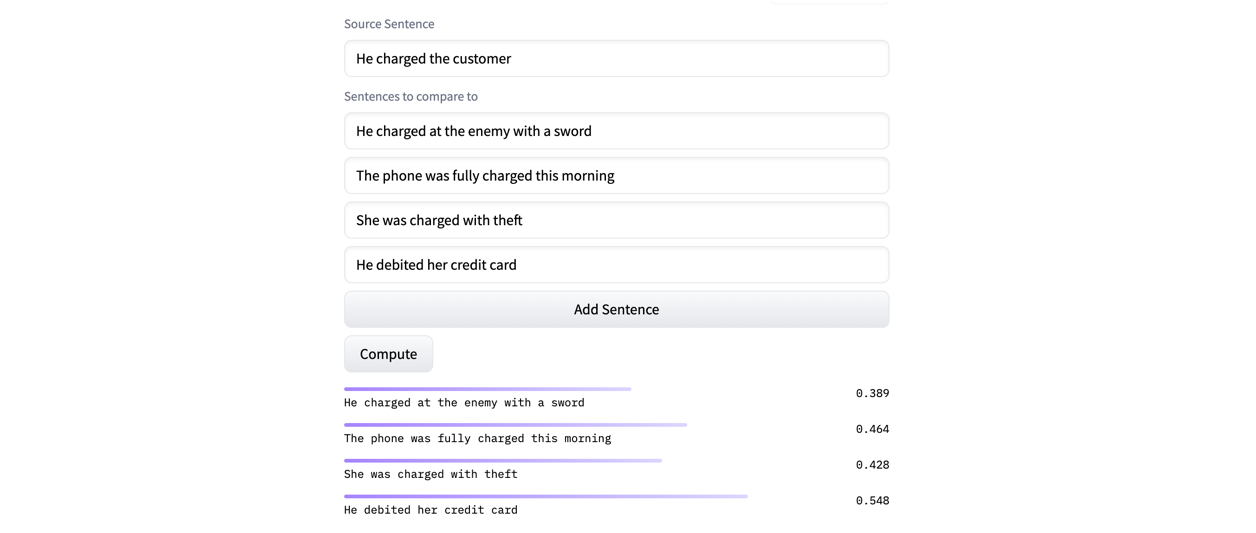Image resolution: width=1256 pixels, height=533 pixels.
Task: Click the 'She was charged with theft' input
Action: pyautogui.click(x=616, y=220)
